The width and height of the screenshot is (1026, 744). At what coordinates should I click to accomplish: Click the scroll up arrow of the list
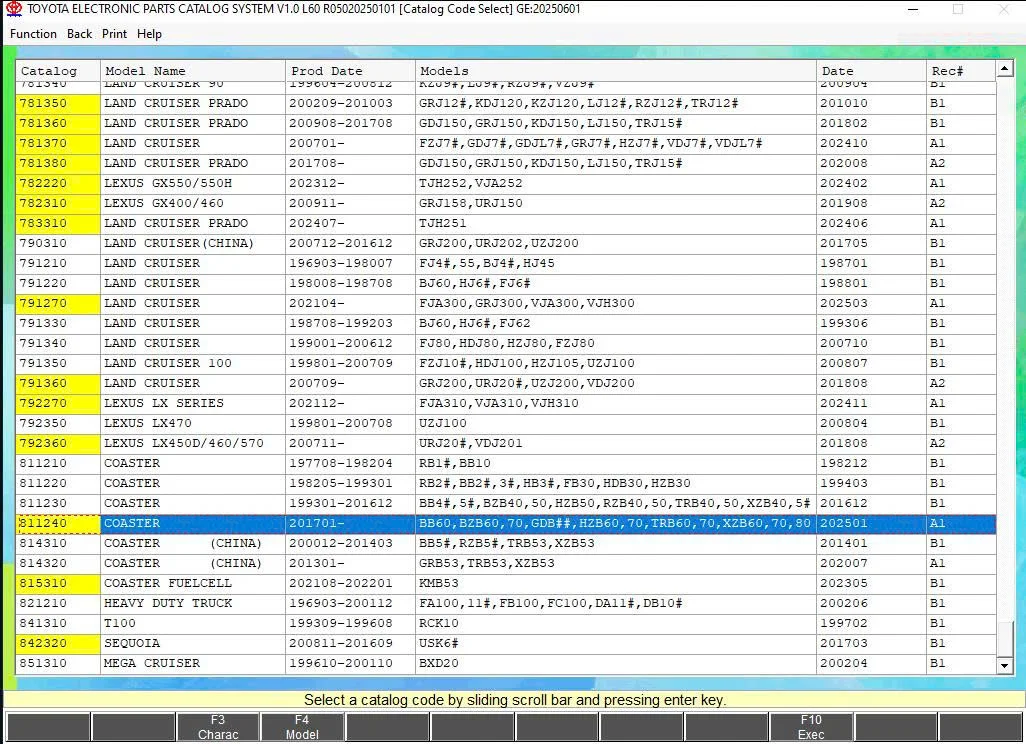(1004, 69)
